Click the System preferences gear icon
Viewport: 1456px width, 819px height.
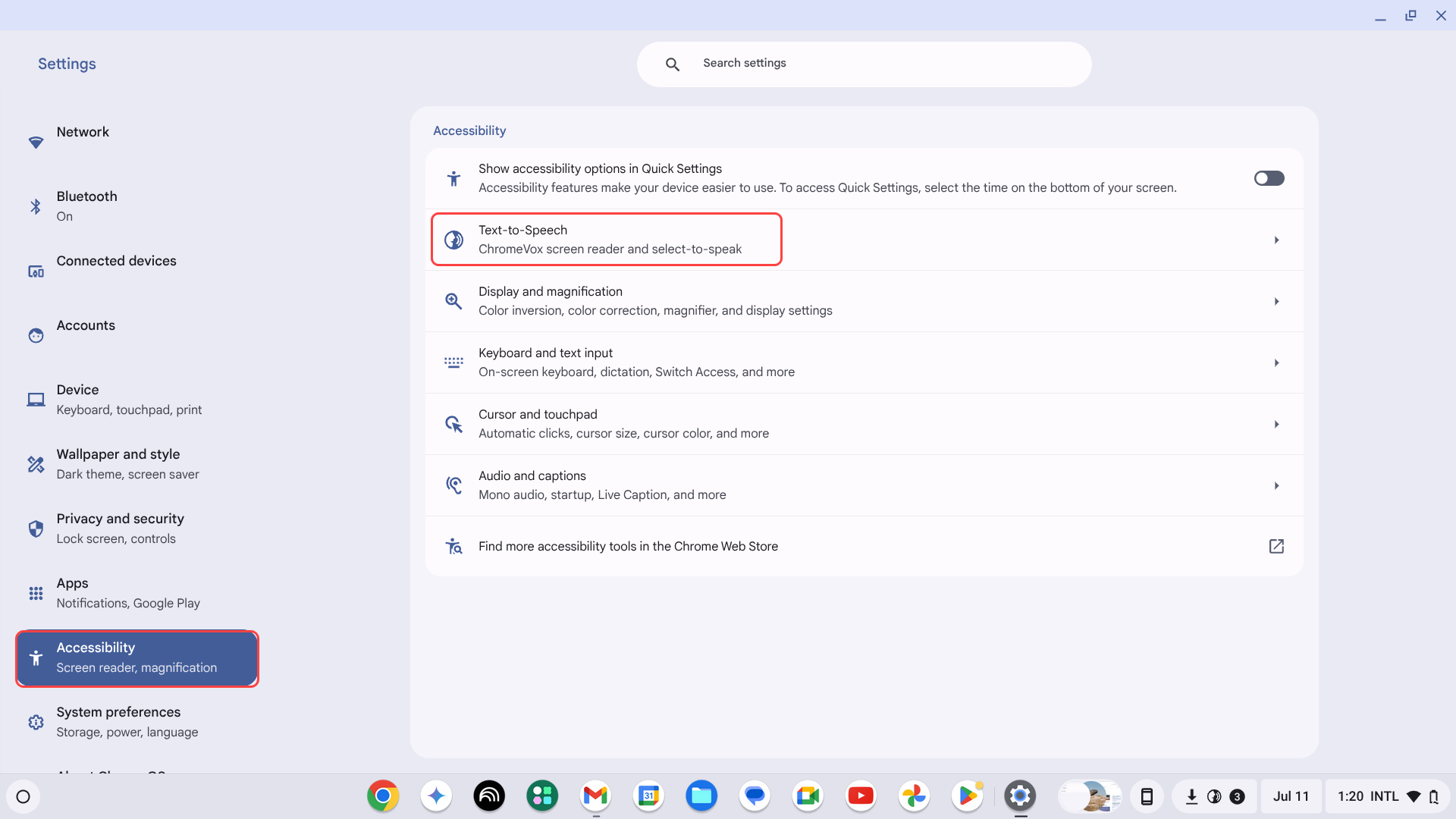click(x=36, y=722)
